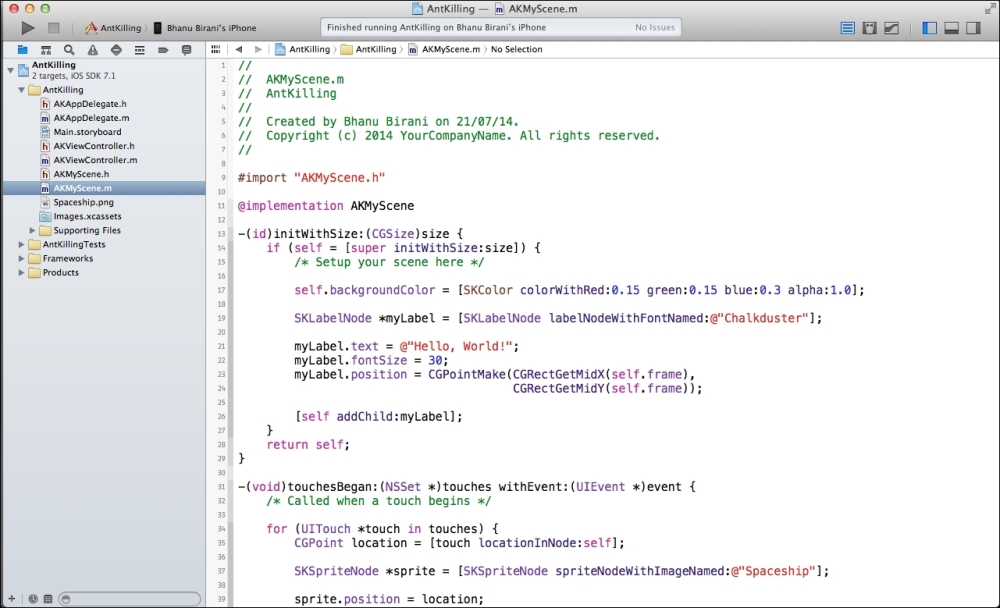The height and width of the screenshot is (608, 1000).
Task: Click the "return self;" statement
Action: [x=308, y=445]
